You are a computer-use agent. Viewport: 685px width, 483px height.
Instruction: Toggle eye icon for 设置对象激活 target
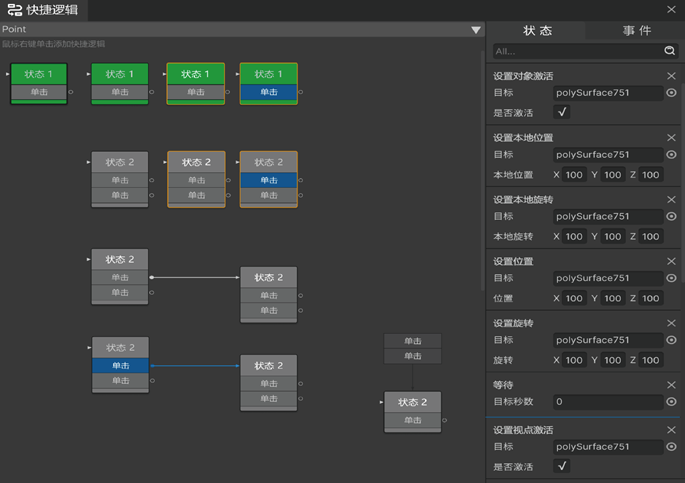pos(671,93)
